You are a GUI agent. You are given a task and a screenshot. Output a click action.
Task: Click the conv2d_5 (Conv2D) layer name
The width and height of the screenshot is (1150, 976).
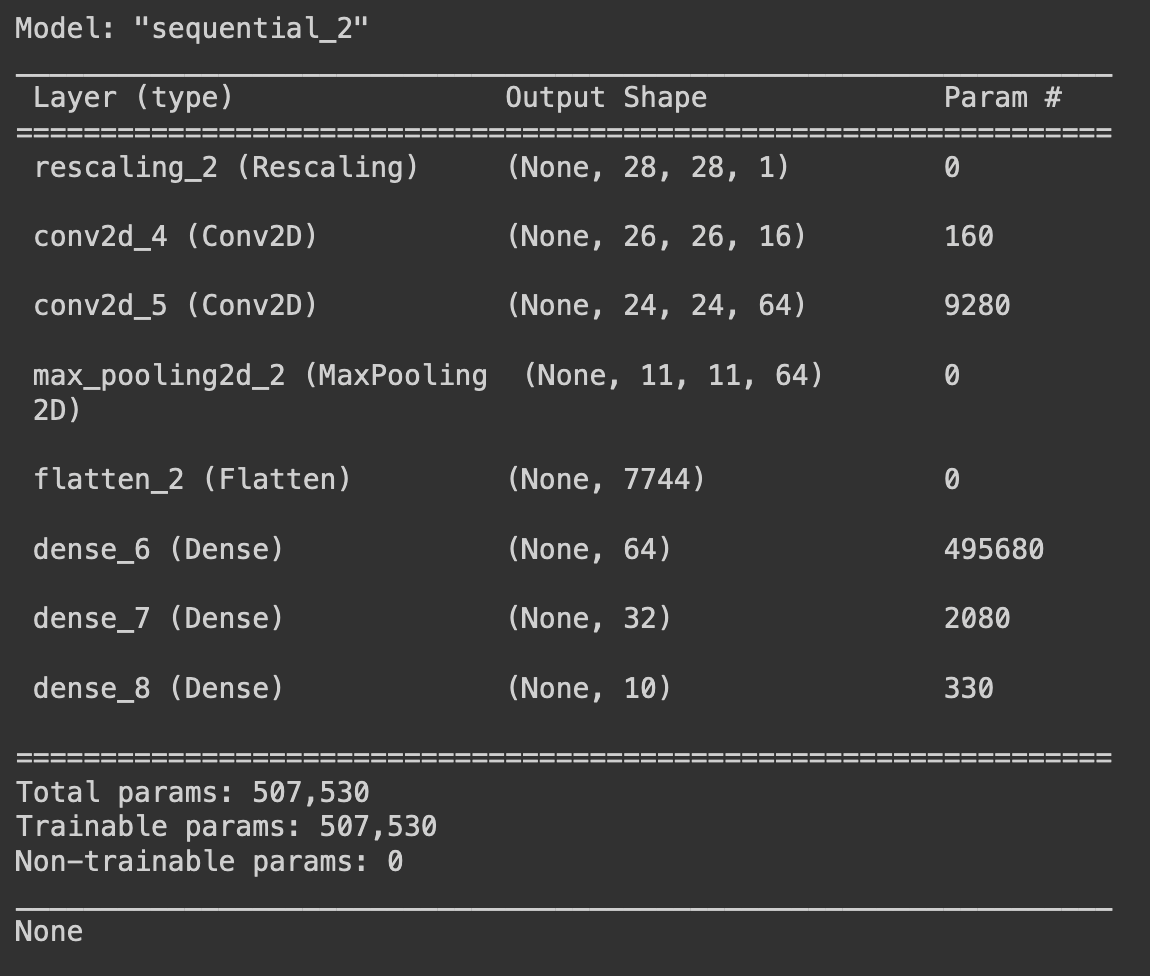click(175, 305)
